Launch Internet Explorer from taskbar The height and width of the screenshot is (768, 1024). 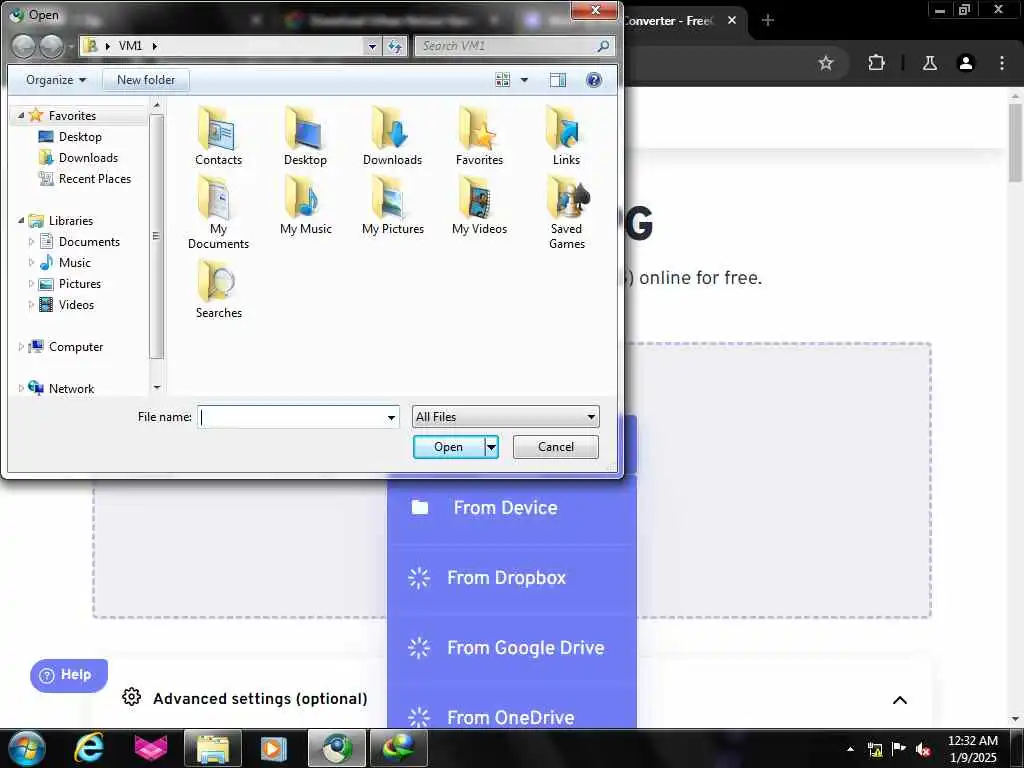pos(88,748)
